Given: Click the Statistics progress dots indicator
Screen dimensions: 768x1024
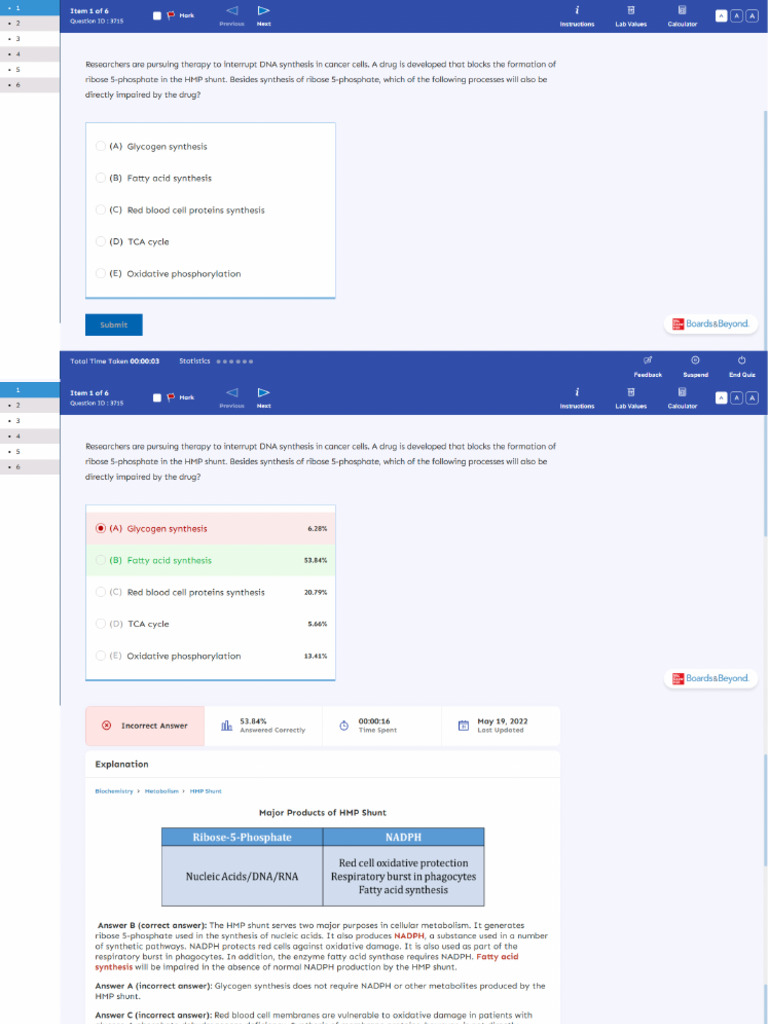Looking at the screenshot, I should pos(234,361).
